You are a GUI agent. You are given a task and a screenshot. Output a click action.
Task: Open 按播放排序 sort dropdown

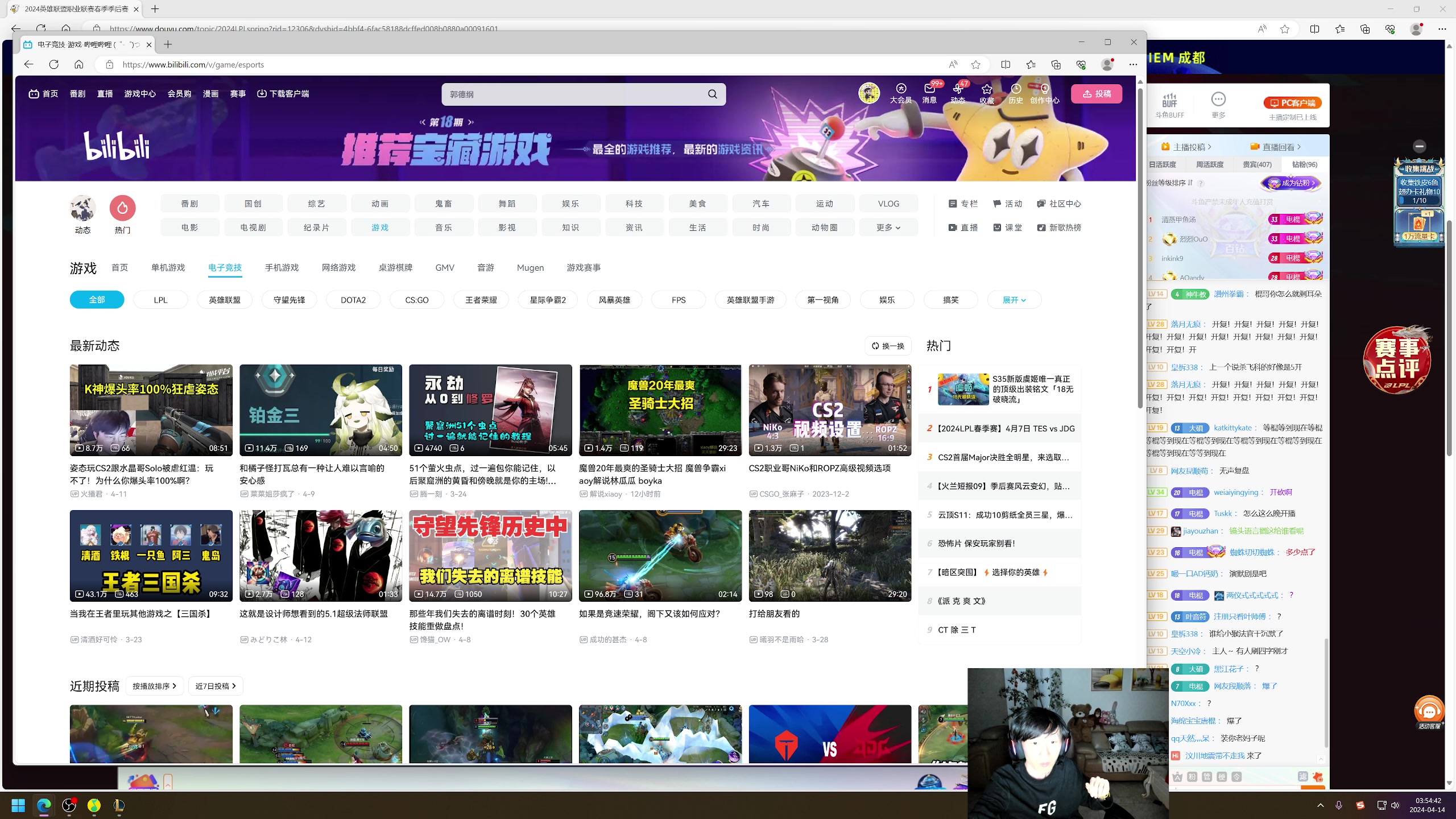coord(155,686)
